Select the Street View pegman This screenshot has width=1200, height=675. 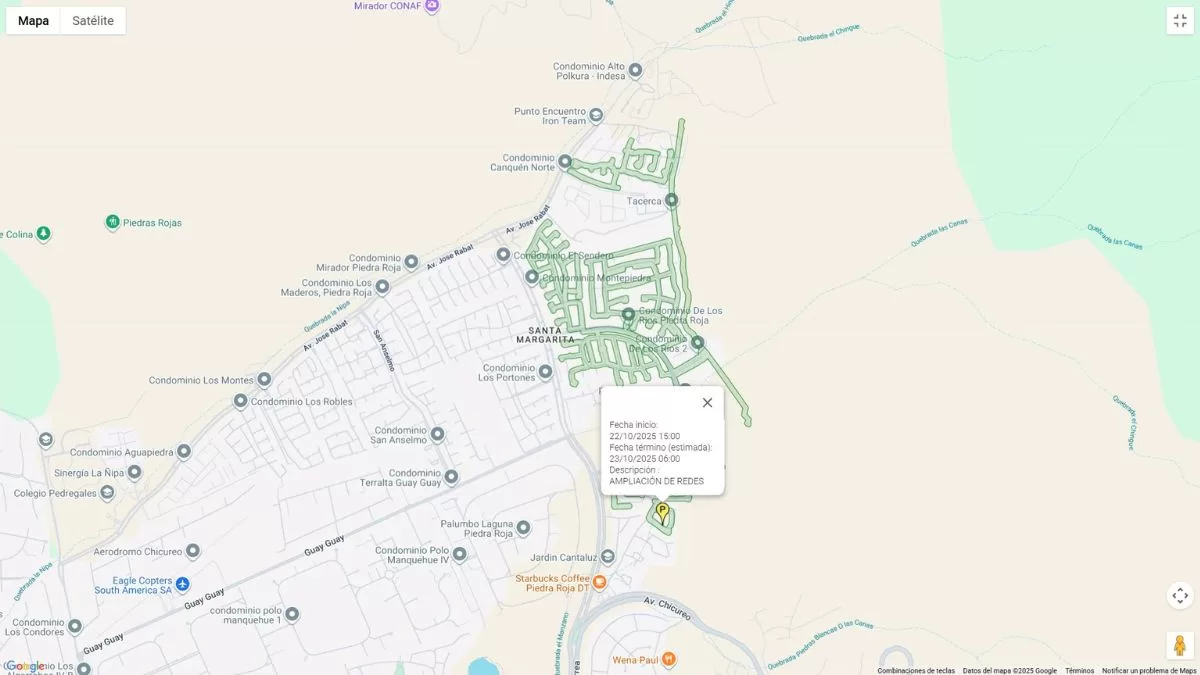click(x=1180, y=645)
